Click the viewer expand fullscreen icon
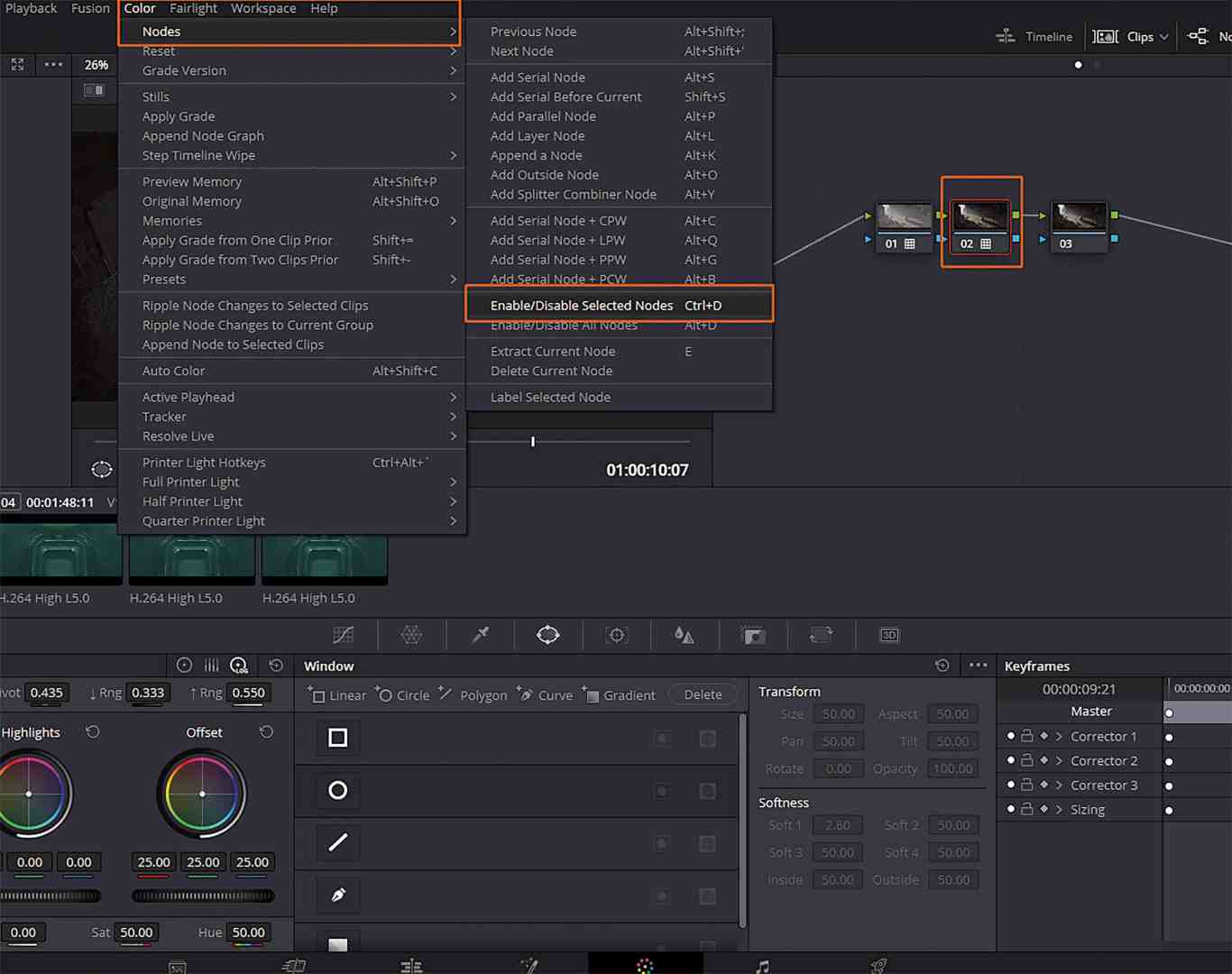The width and height of the screenshot is (1232, 974). click(x=17, y=65)
